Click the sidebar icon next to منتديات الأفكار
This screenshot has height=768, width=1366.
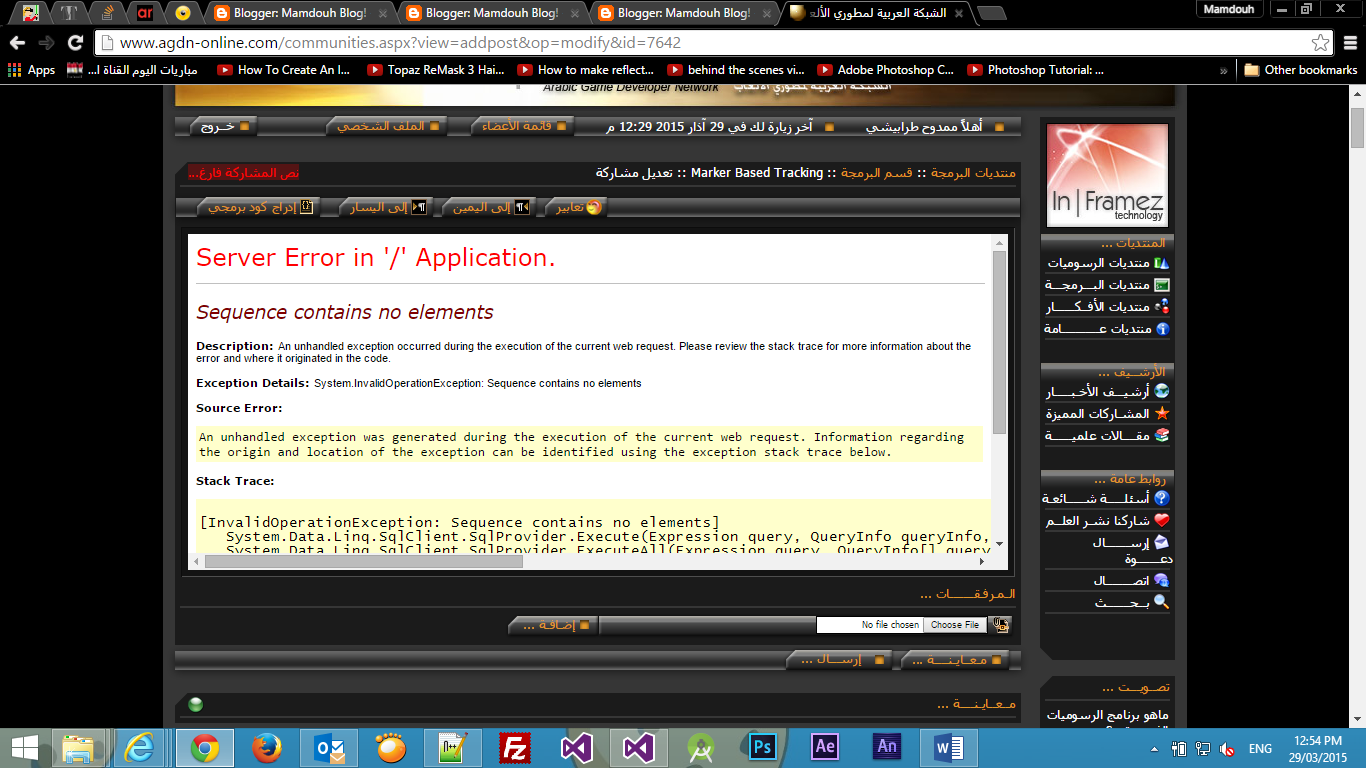coord(1161,307)
